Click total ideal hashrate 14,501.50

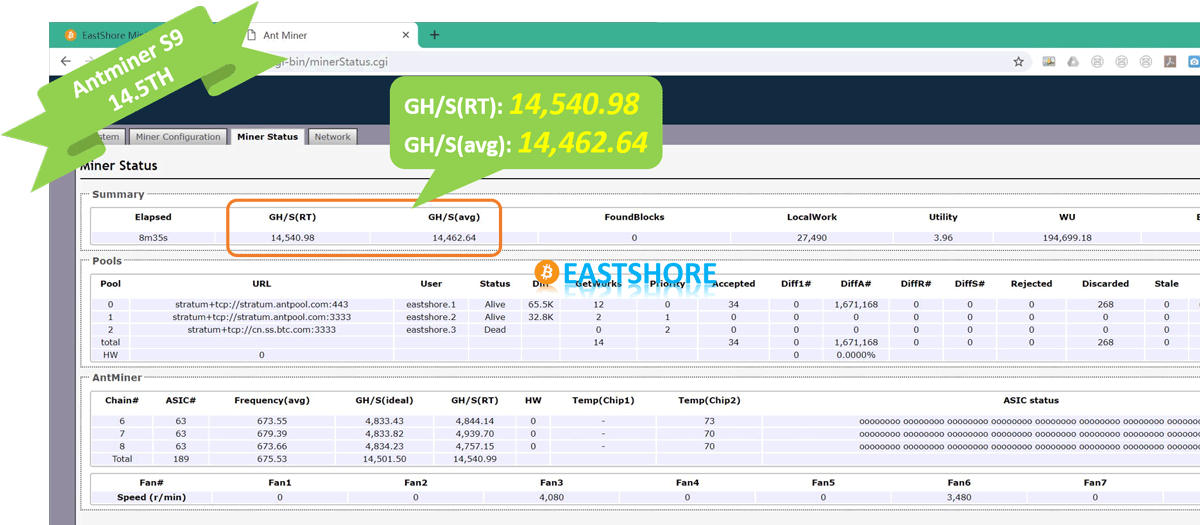tap(385, 459)
